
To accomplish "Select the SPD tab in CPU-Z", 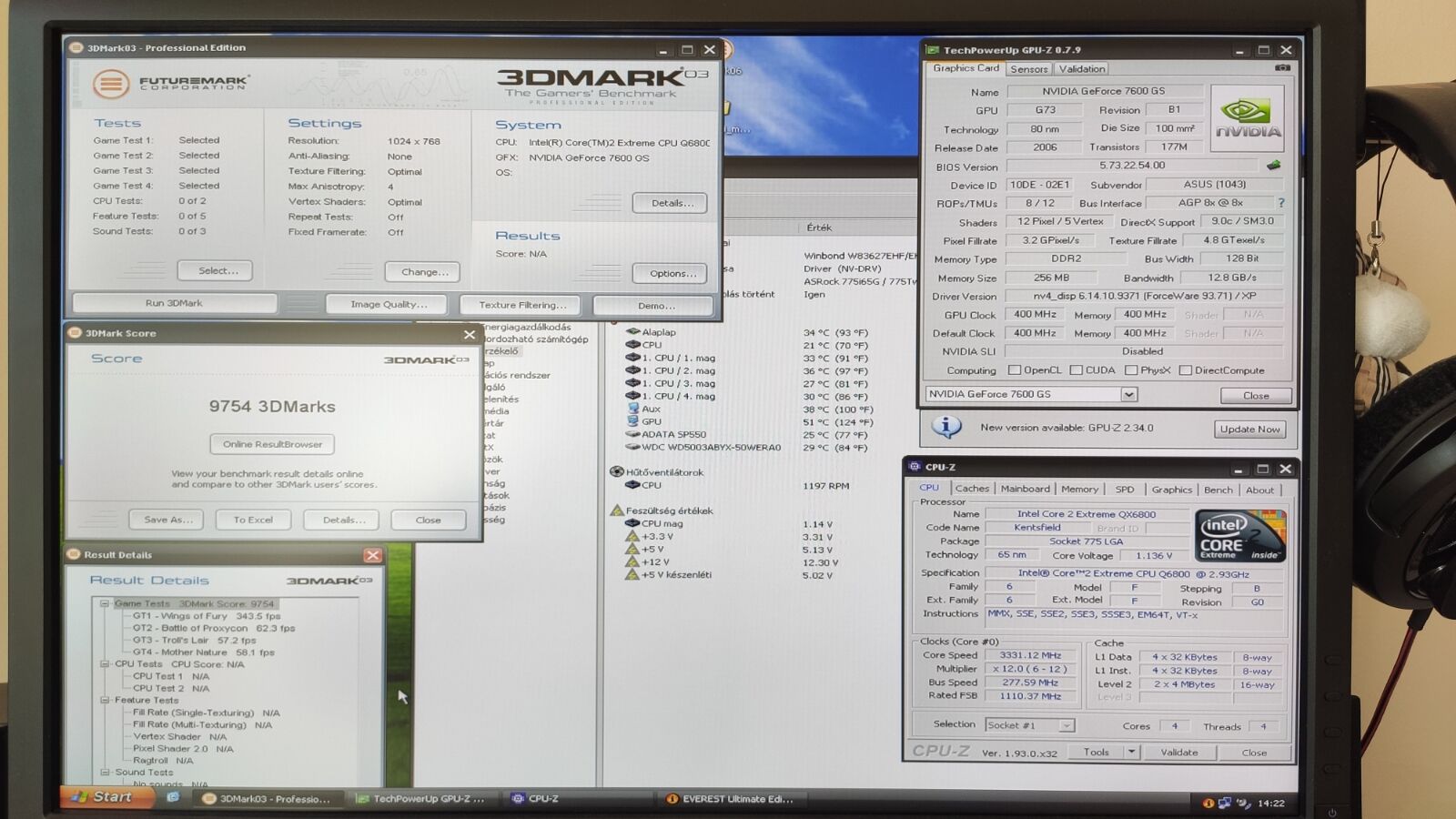I will [1125, 489].
